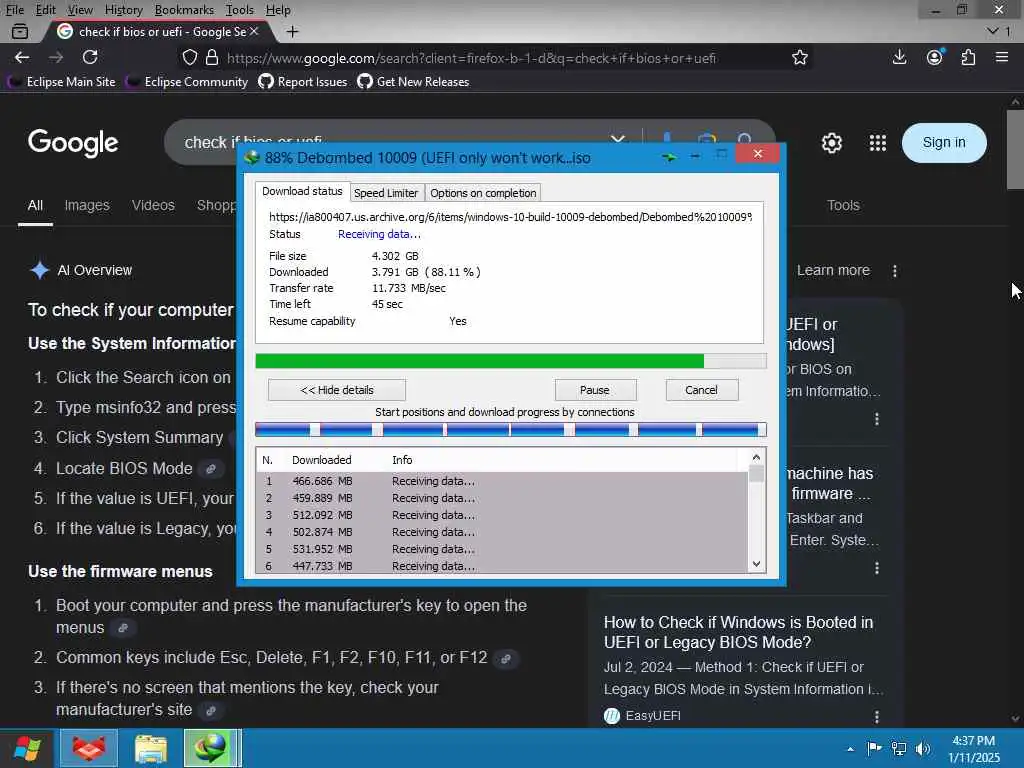Open the Internet Download Manager taskbar icon

coord(210,748)
